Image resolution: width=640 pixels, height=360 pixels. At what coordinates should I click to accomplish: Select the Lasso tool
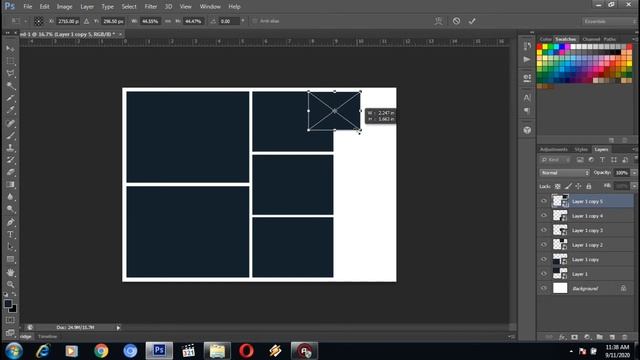point(10,73)
